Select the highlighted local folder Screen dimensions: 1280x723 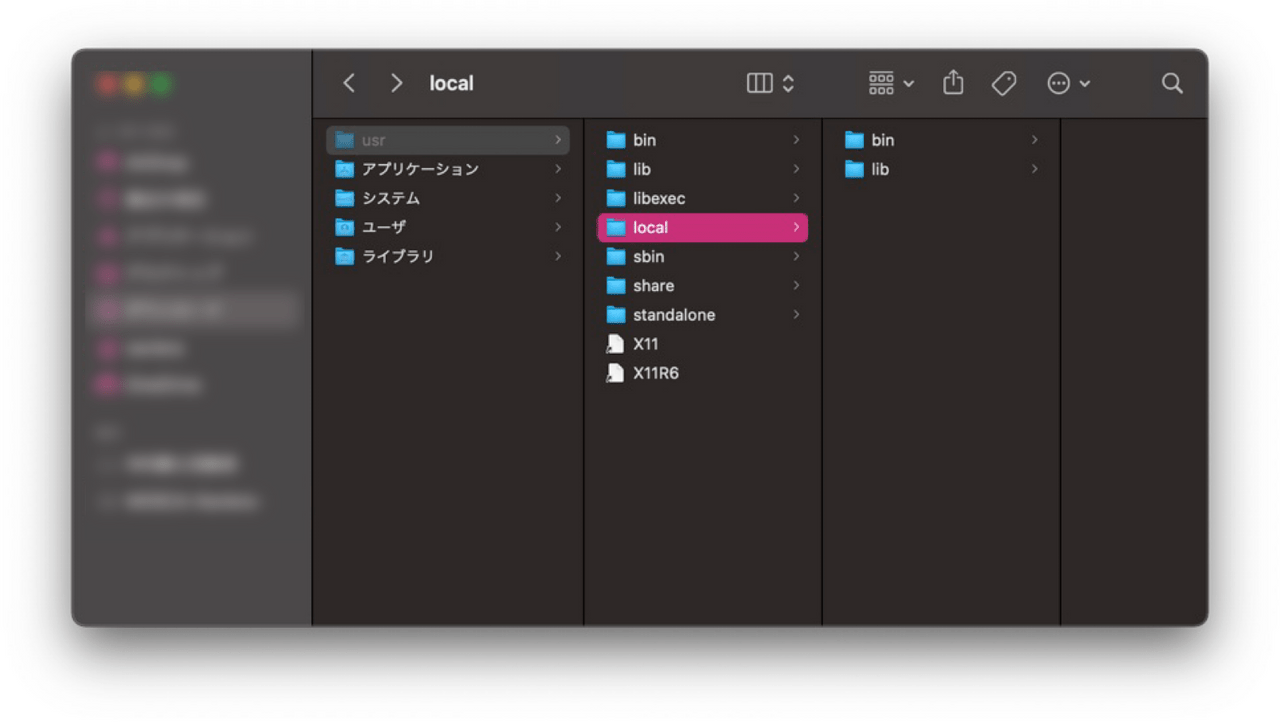pyautogui.click(x=702, y=227)
